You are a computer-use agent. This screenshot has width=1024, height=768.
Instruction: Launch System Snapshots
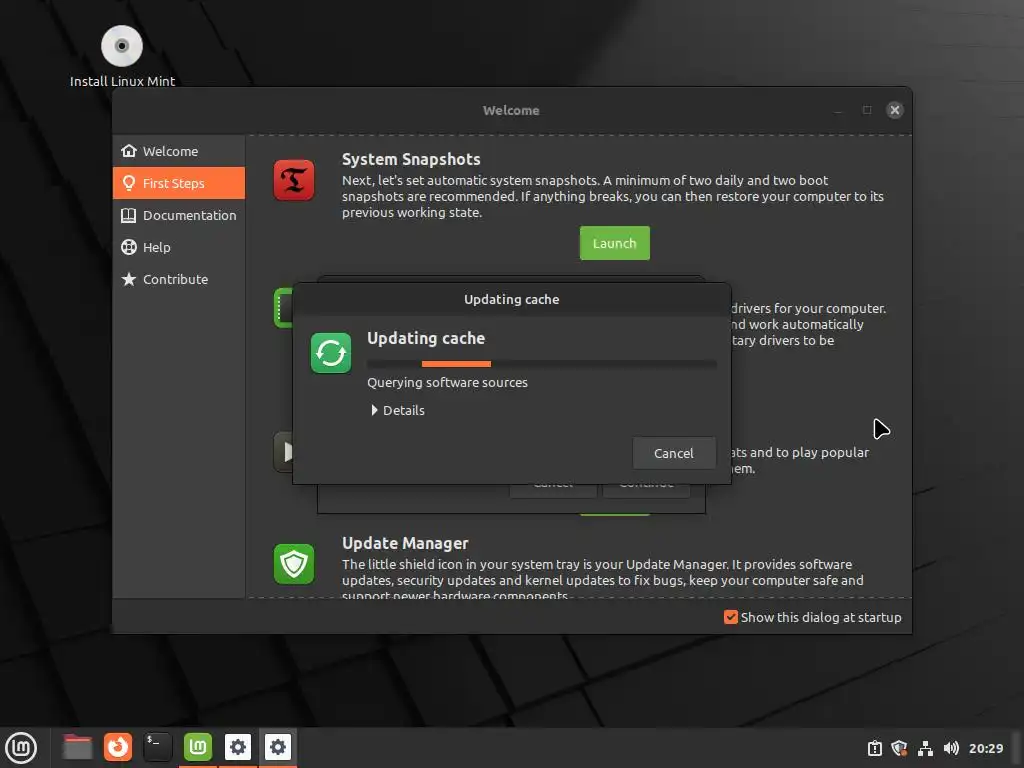click(x=615, y=243)
